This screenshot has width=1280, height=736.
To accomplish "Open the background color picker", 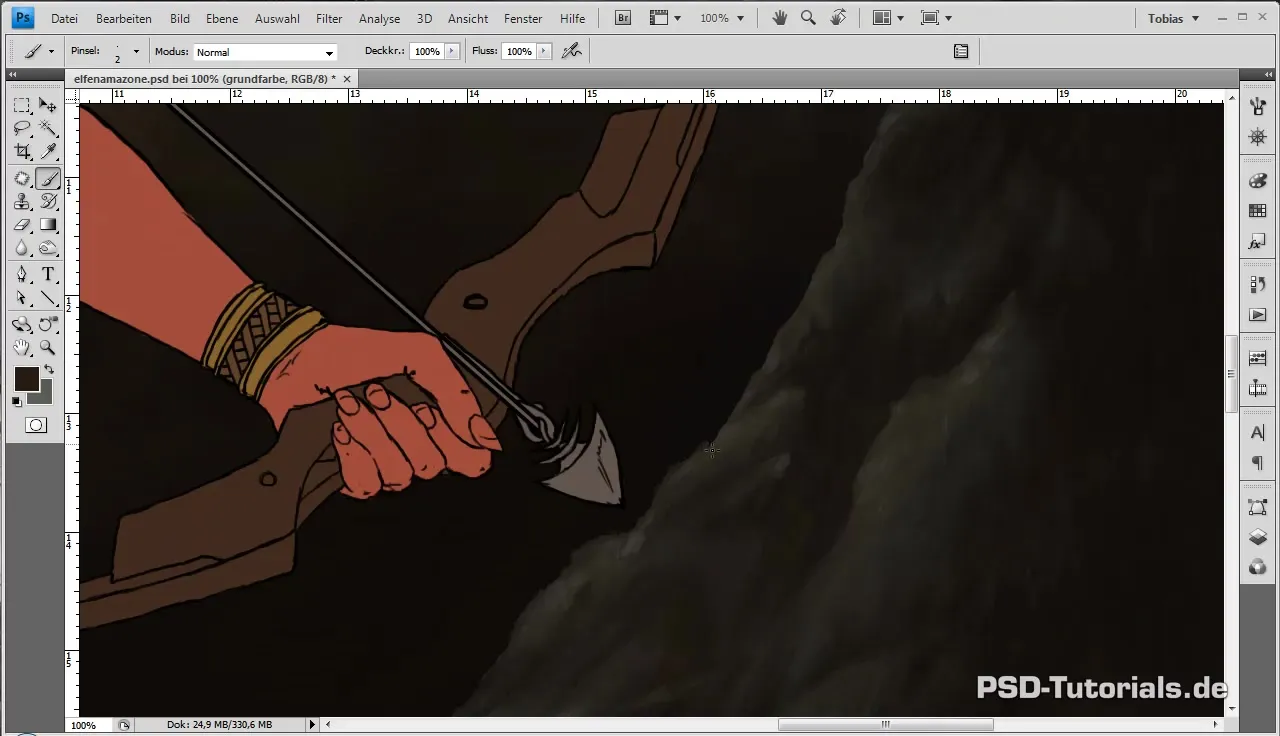I will [x=44, y=397].
